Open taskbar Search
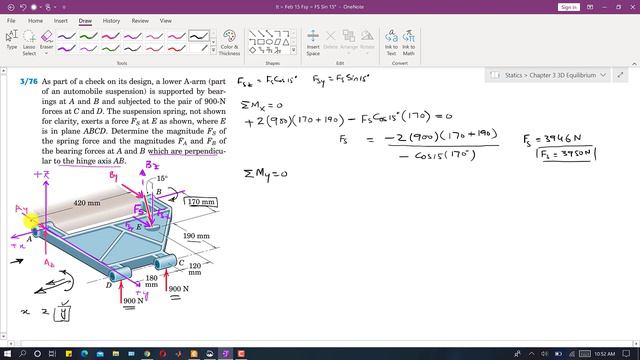The height and width of the screenshot is (360, 640). (22, 353)
